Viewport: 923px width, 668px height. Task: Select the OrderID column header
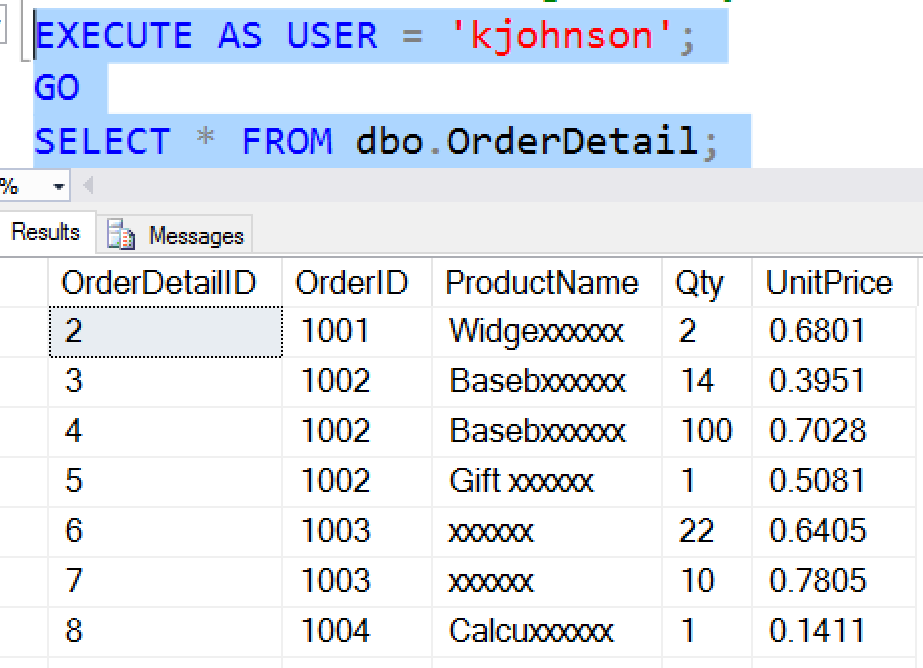tap(357, 283)
